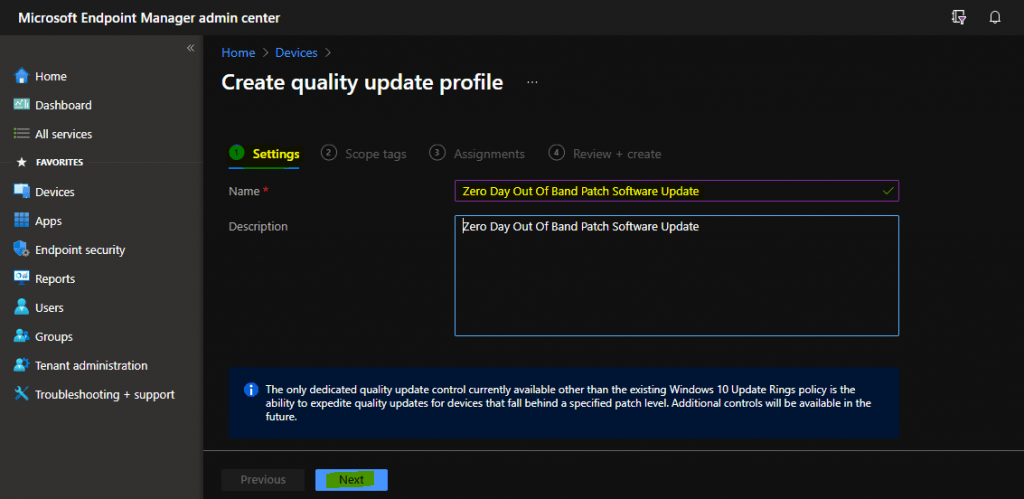The width and height of the screenshot is (1024, 499).
Task: Select the Settings step tab
Action: pos(264,154)
